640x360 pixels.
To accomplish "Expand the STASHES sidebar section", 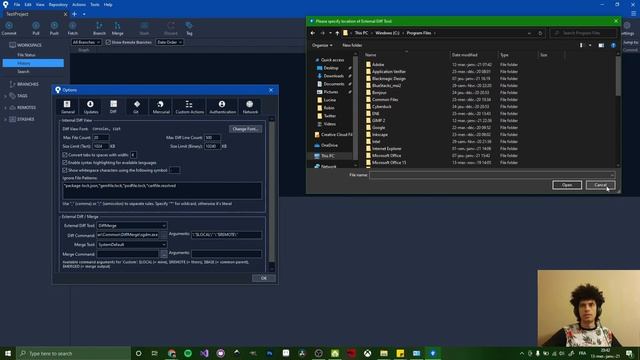I will (x=6, y=120).
